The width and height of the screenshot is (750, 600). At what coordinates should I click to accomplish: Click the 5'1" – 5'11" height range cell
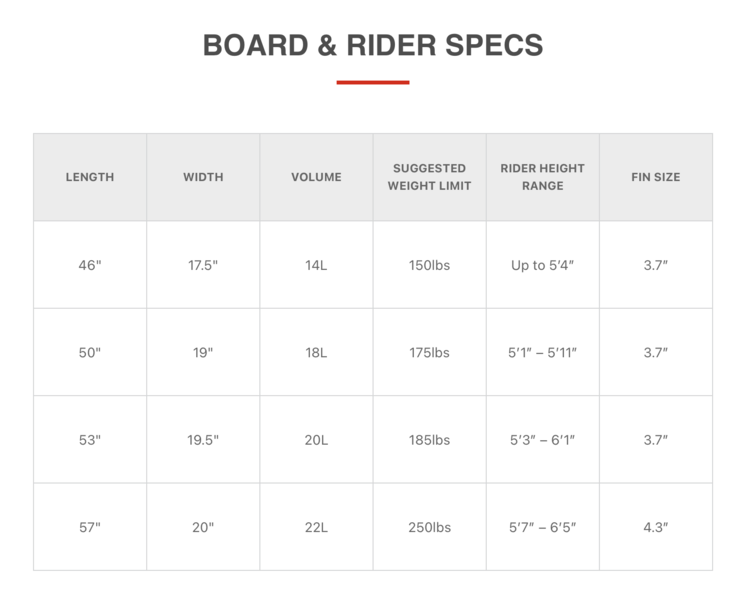542,352
